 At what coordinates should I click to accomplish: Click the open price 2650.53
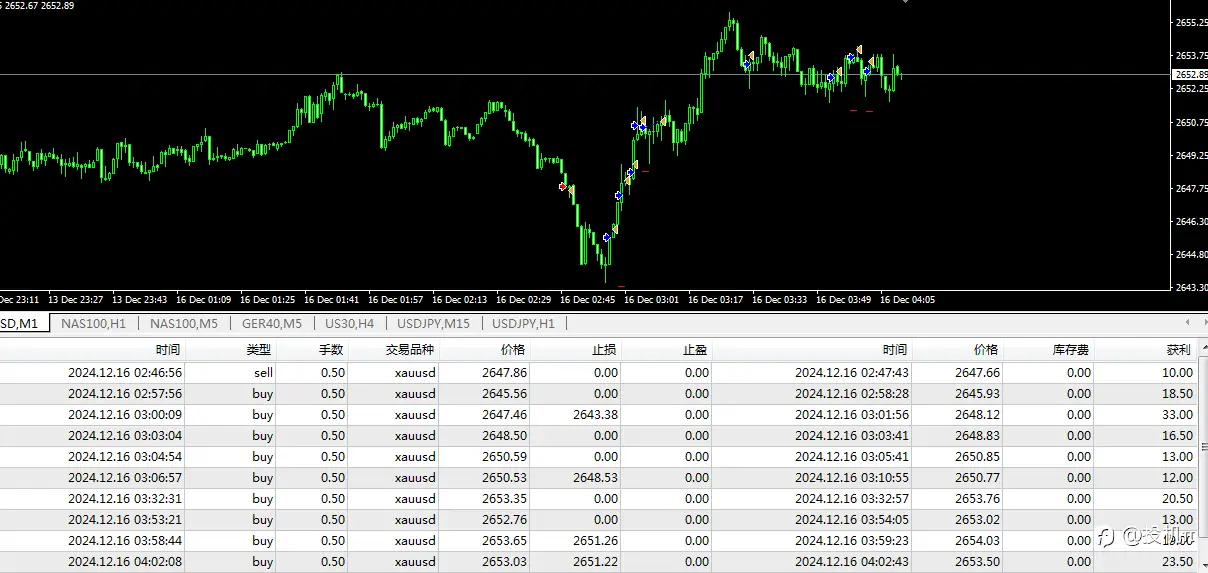click(x=504, y=477)
